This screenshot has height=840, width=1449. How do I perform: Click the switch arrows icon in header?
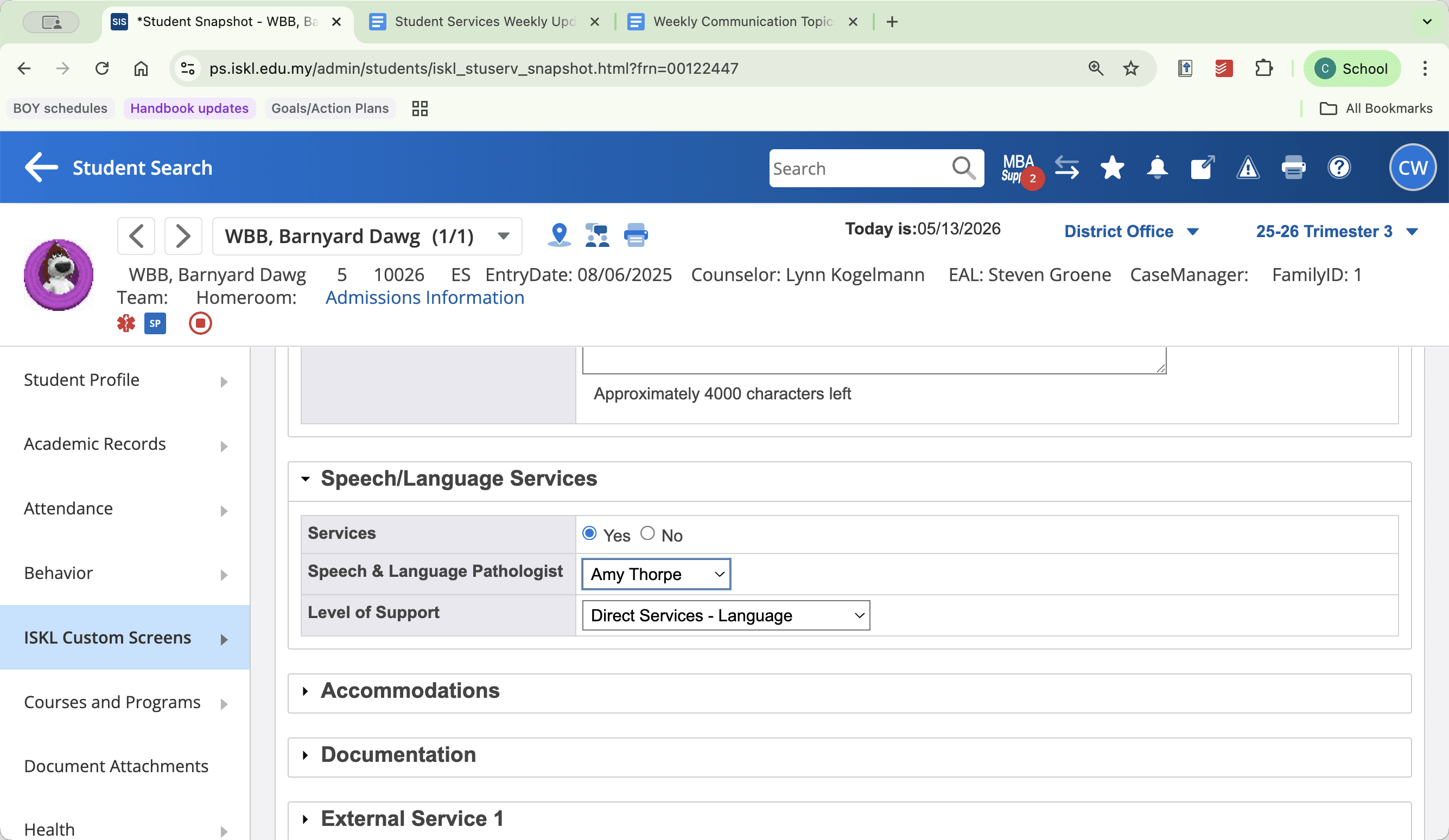click(x=1066, y=168)
